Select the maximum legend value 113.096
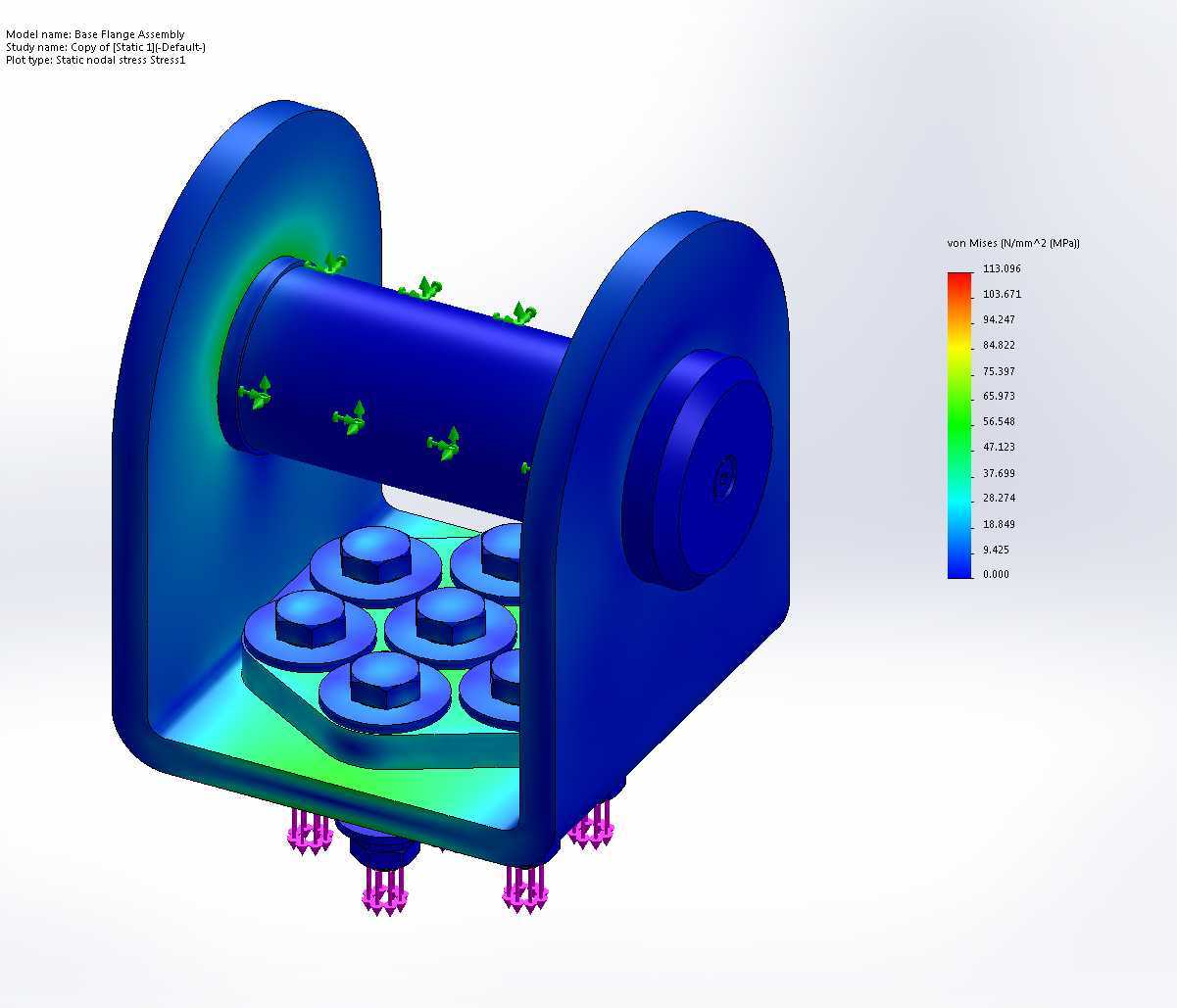Image resolution: width=1177 pixels, height=1008 pixels. 1002,268
